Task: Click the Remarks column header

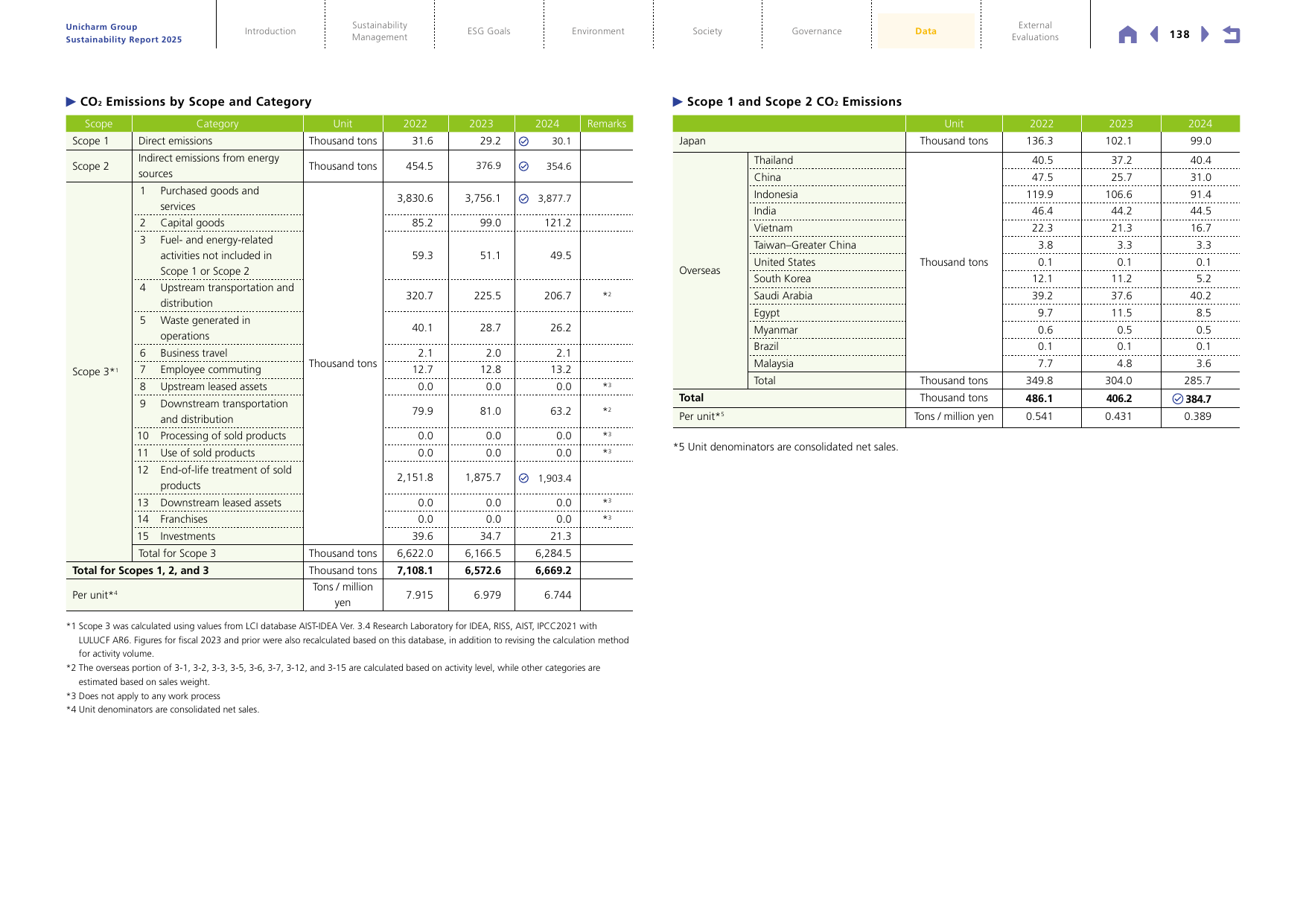Action: pyautogui.click(x=607, y=124)
